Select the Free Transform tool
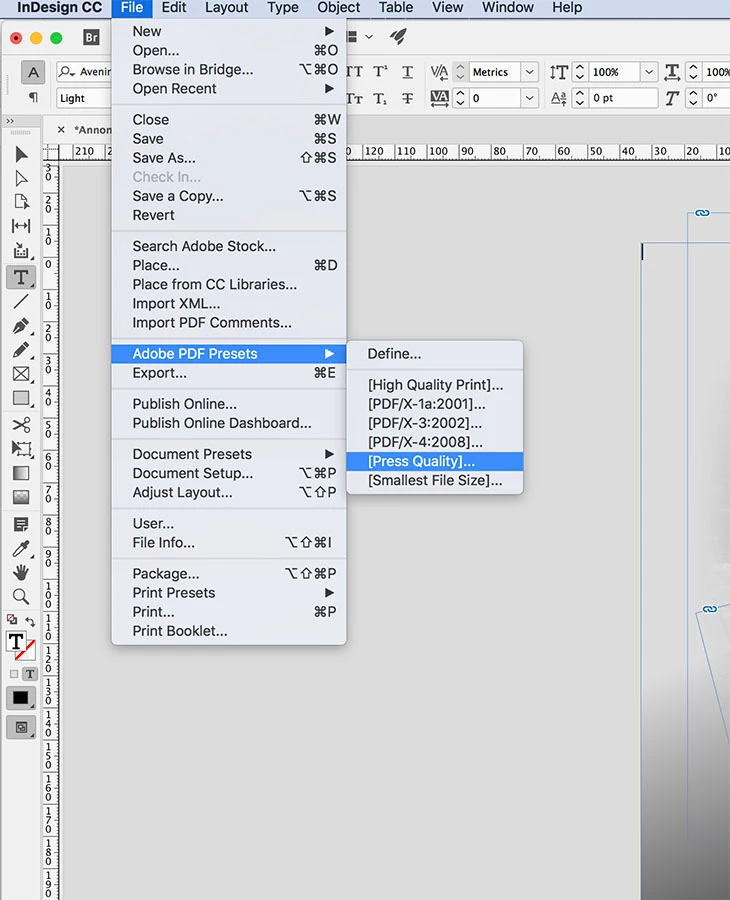The image size is (730, 900). (x=21, y=449)
